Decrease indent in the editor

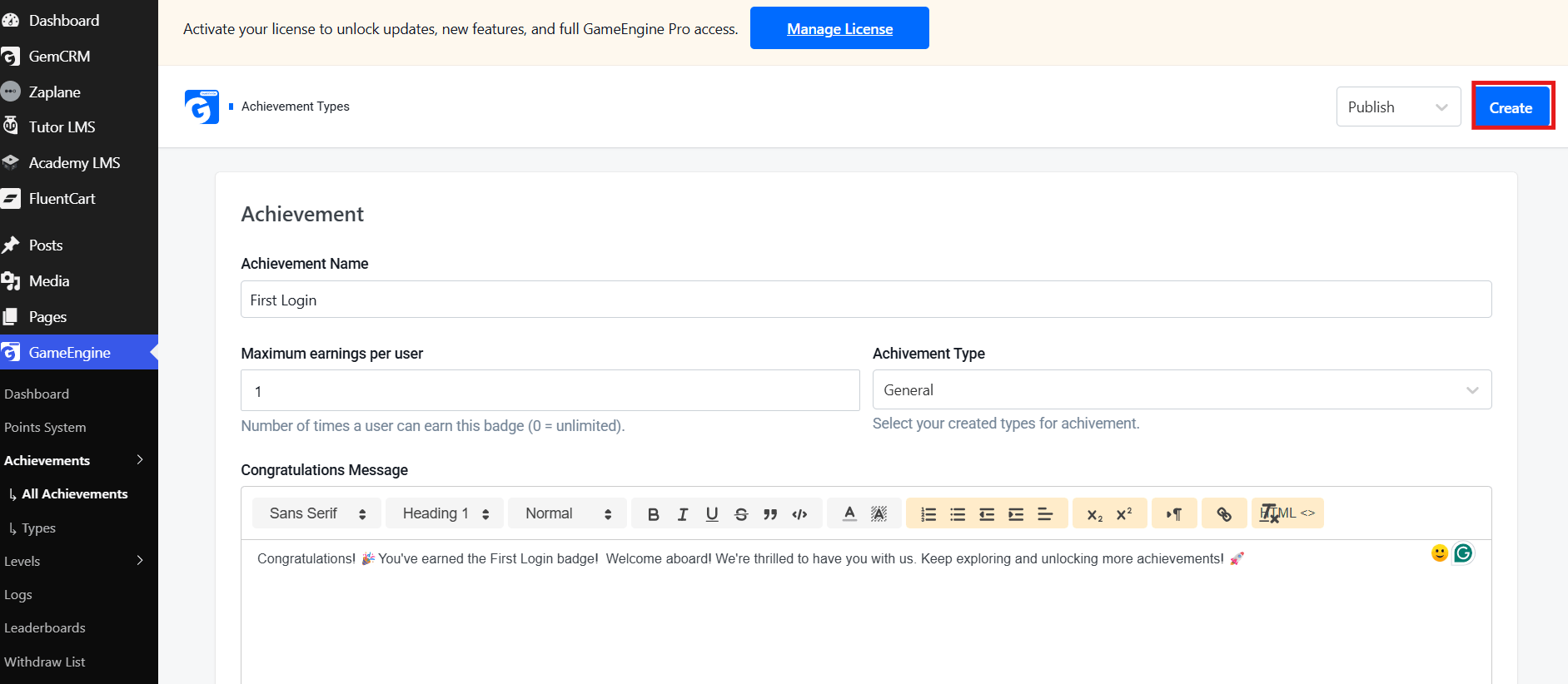987,514
